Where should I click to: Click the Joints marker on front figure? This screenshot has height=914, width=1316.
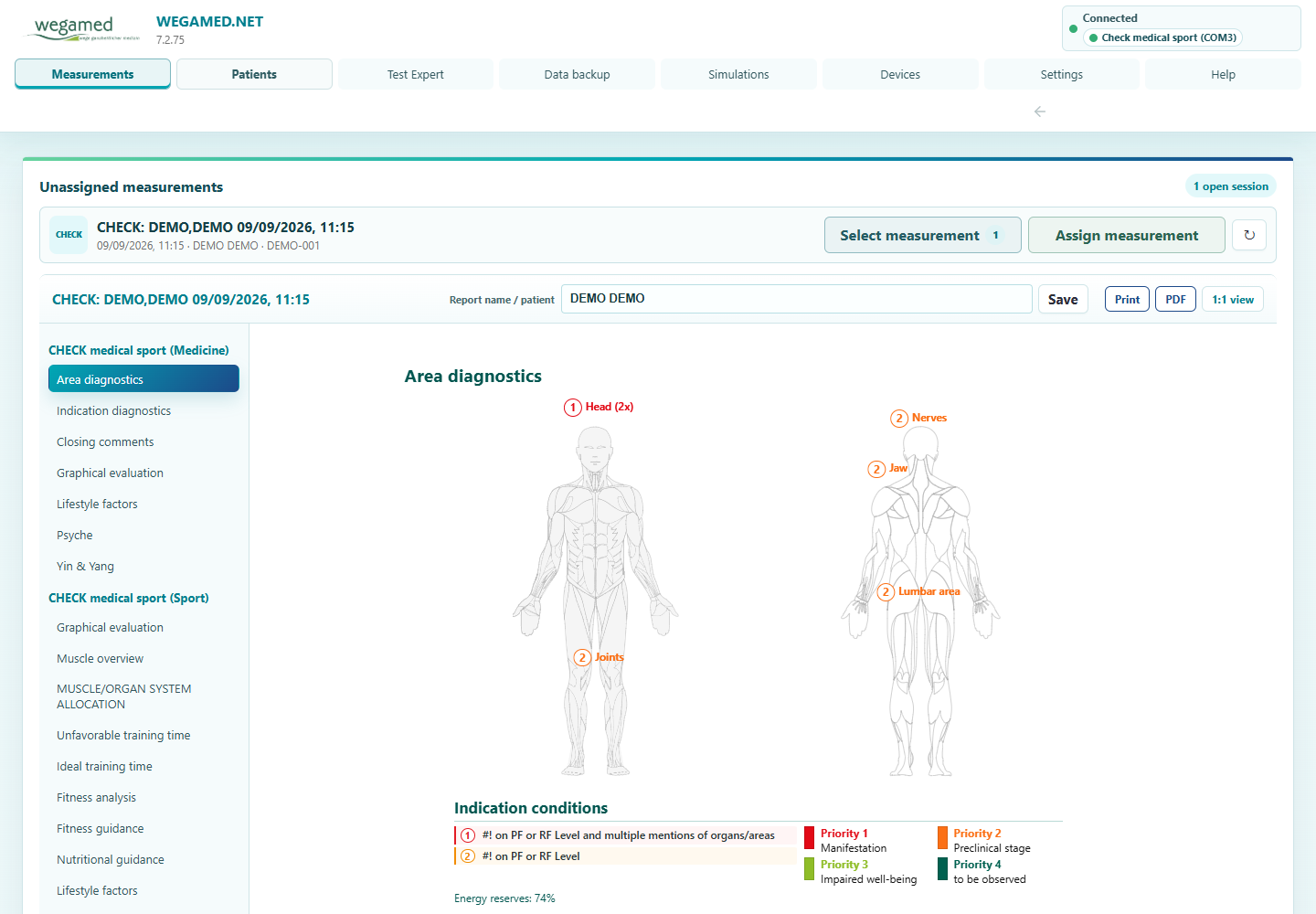point(599,657)
